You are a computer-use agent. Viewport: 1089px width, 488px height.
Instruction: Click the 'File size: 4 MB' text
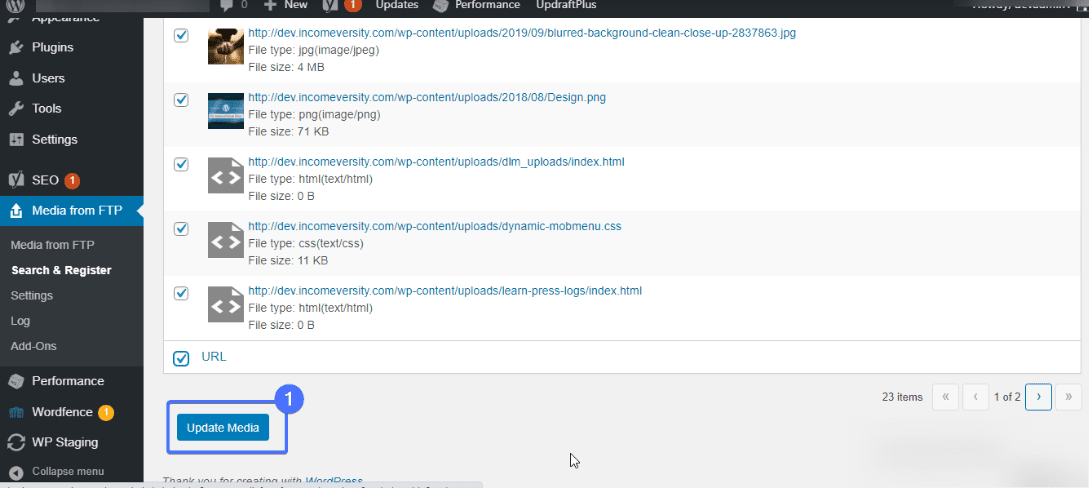(x=286, y=67)
